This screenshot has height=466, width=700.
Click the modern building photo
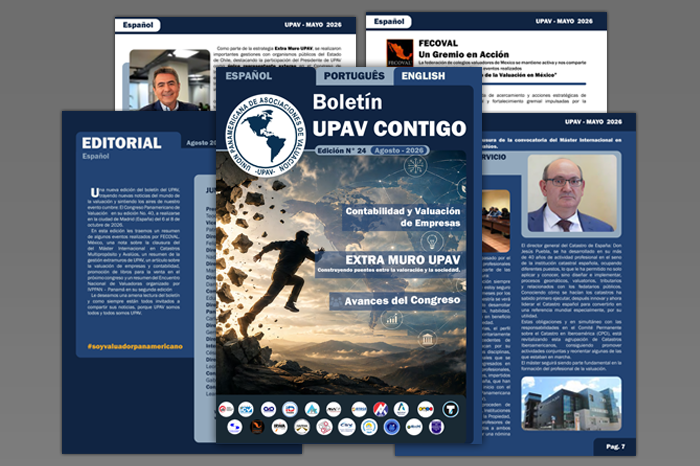(571, 404)
